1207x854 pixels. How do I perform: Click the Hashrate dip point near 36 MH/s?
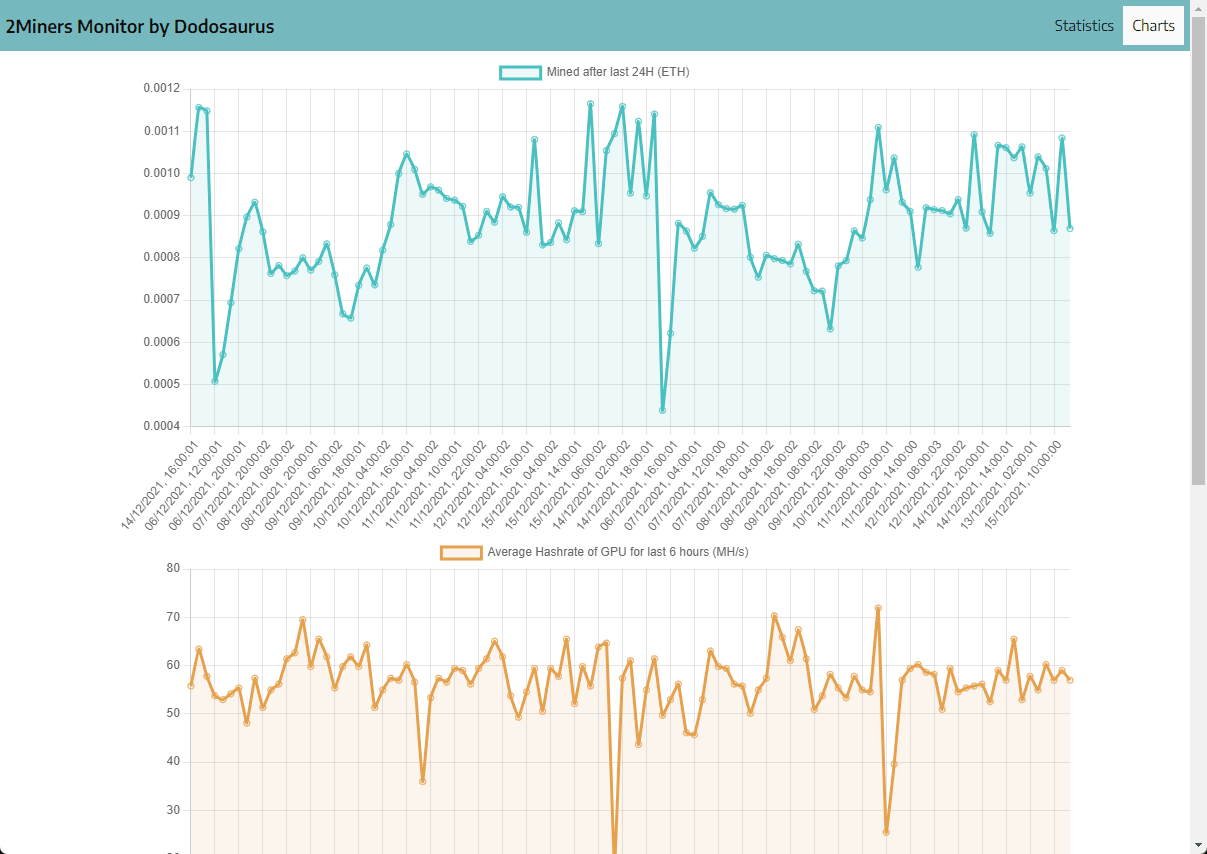[423, 781]
